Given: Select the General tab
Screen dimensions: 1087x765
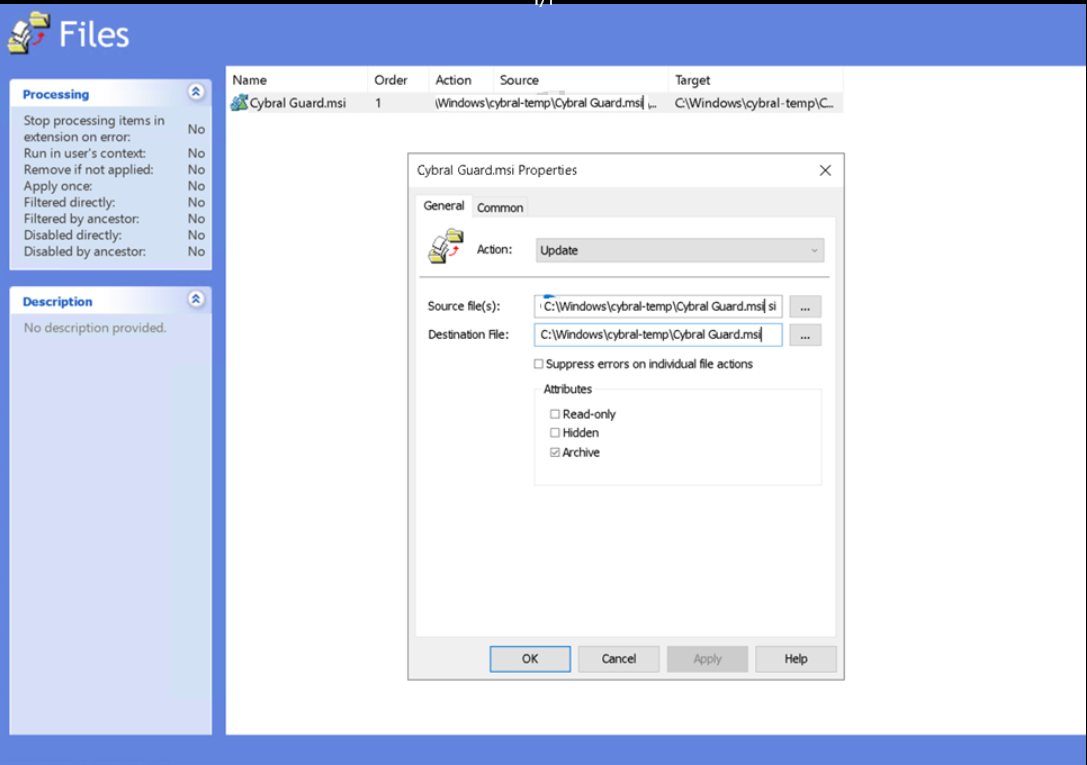Looking at the screenshot, I should click(x=443, y=206).
